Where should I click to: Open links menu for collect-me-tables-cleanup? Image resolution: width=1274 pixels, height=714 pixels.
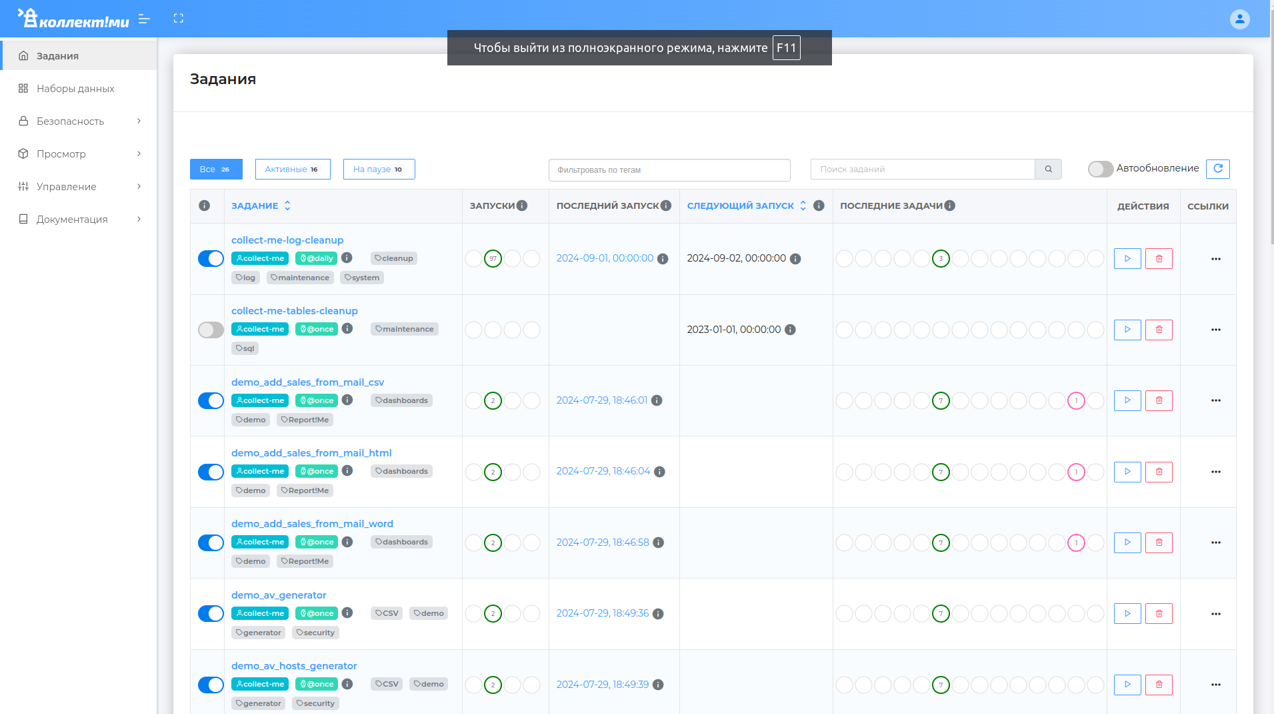pos(1216,330)
